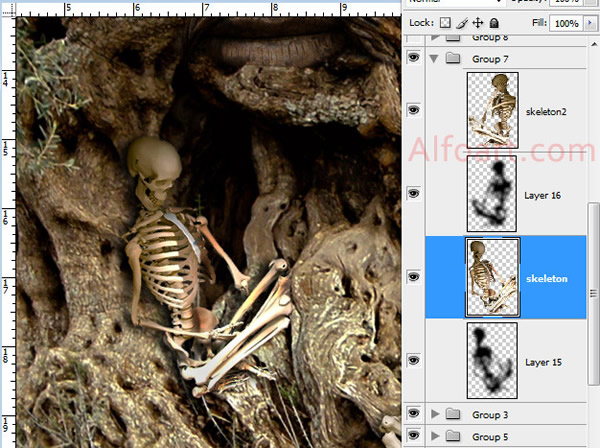600x448 pixels.
Task: Click the Fill value input field
Action: coord(565,23)
